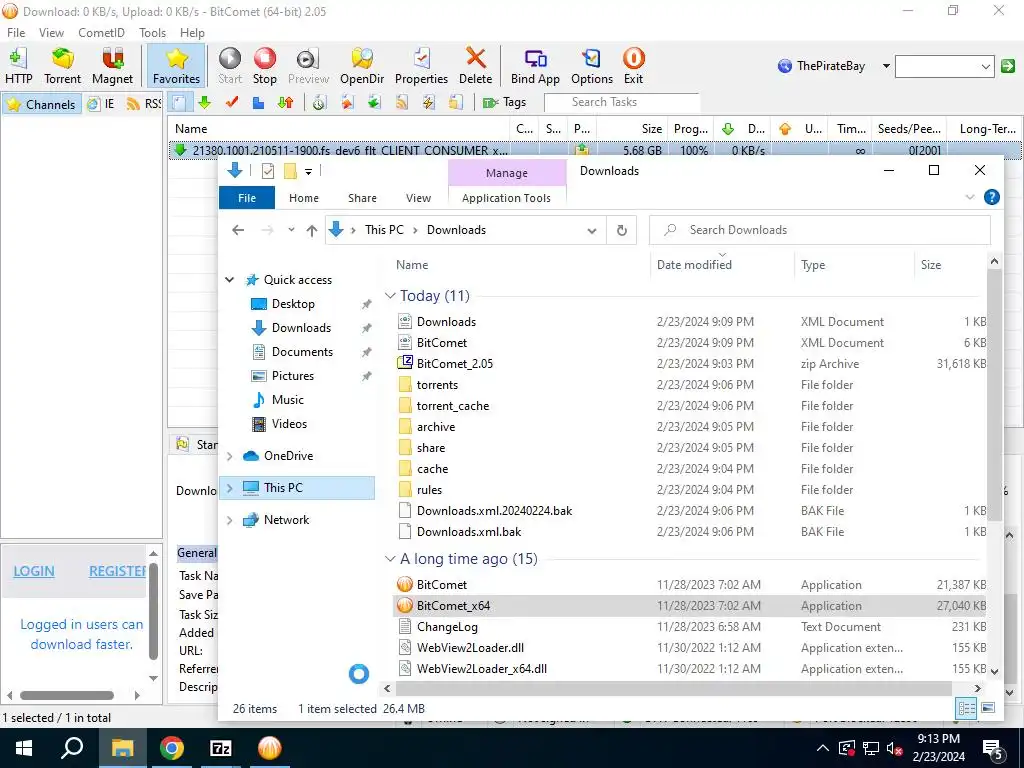Viewport: 1024px width, 768px height.
Task: Click the red checkmark completed filter icon
Action: (x=232, y=103)
